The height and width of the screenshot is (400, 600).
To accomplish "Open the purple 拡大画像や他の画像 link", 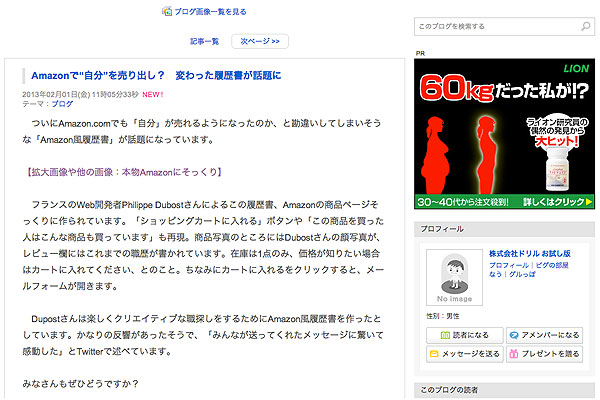I will 123,172.
